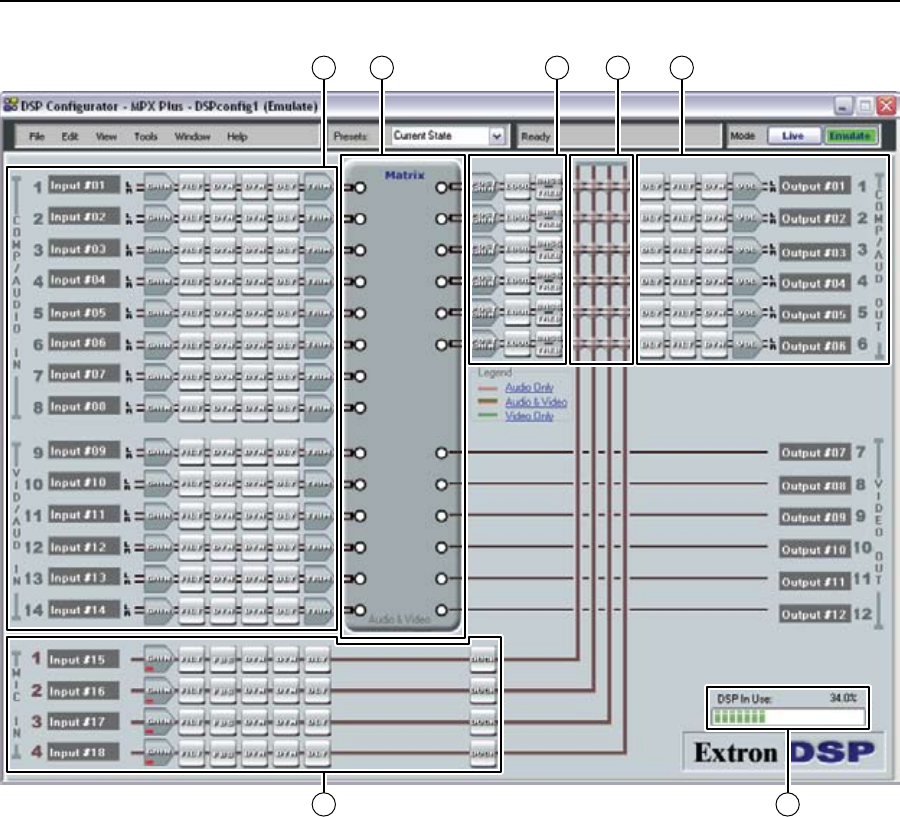
Task: Open the DLY block on Output #02
Action: 652,219
